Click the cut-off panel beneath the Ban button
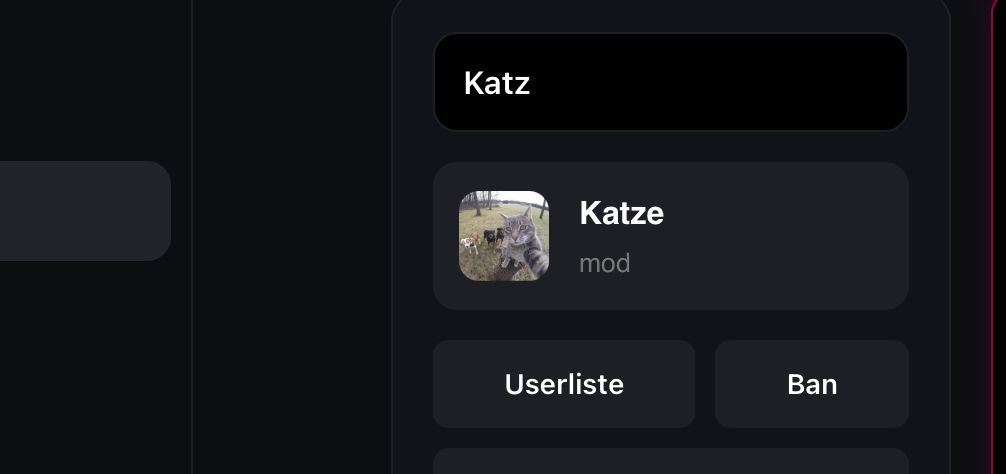1006x474 pixels. pos(811,462)
